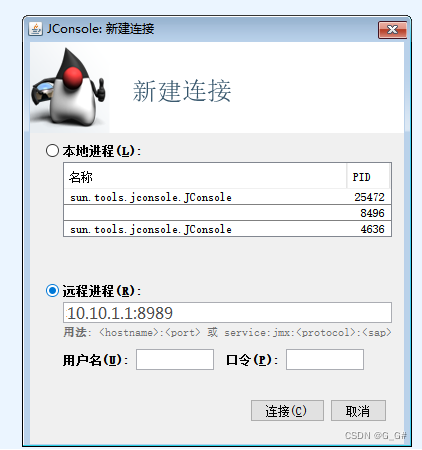The image size is (422, 450).
Task: Focus the 用户名(U) input box
Action: [175, 359]
